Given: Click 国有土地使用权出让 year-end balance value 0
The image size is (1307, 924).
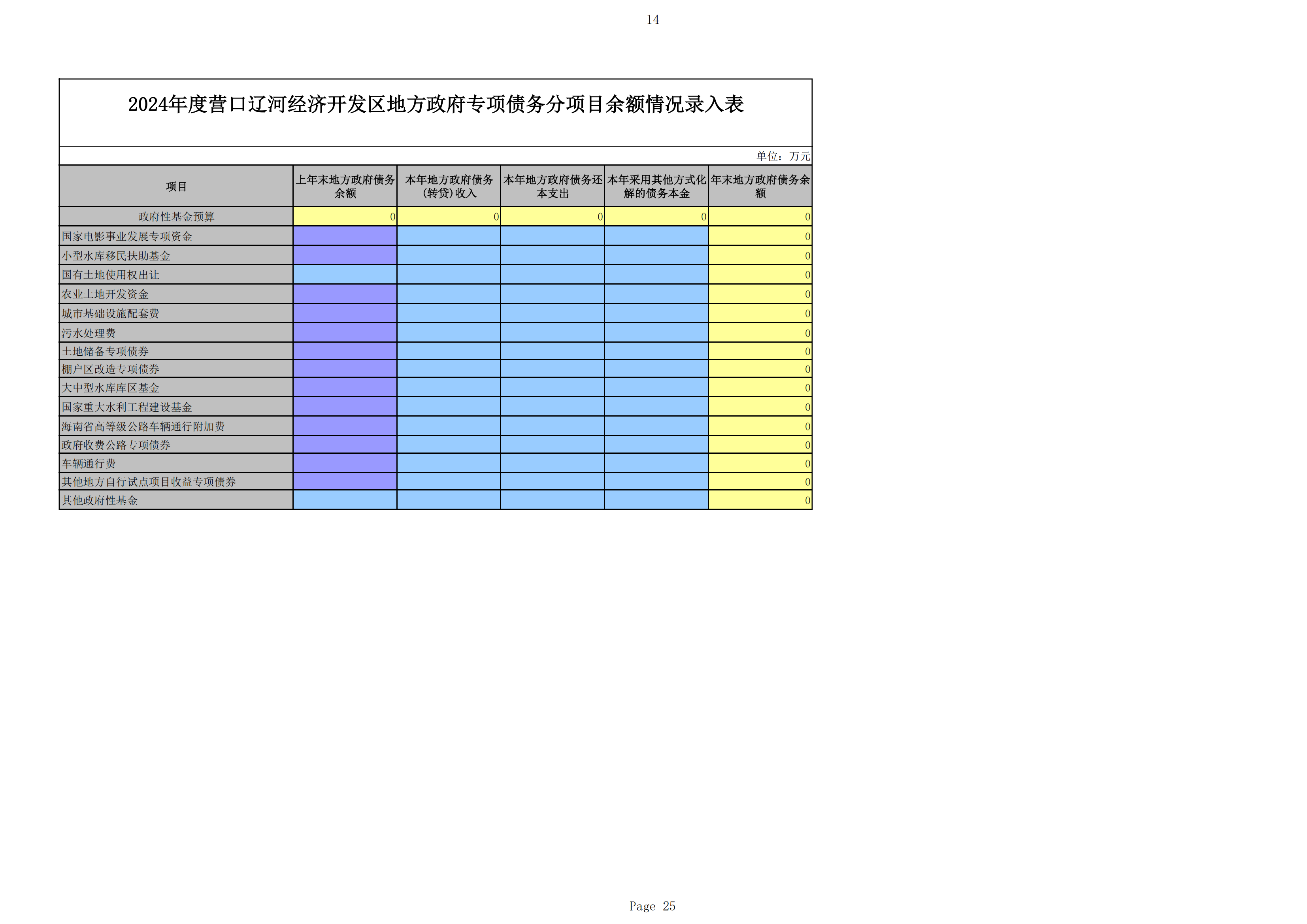Looking at the screenshot, I should click(760, 275).
